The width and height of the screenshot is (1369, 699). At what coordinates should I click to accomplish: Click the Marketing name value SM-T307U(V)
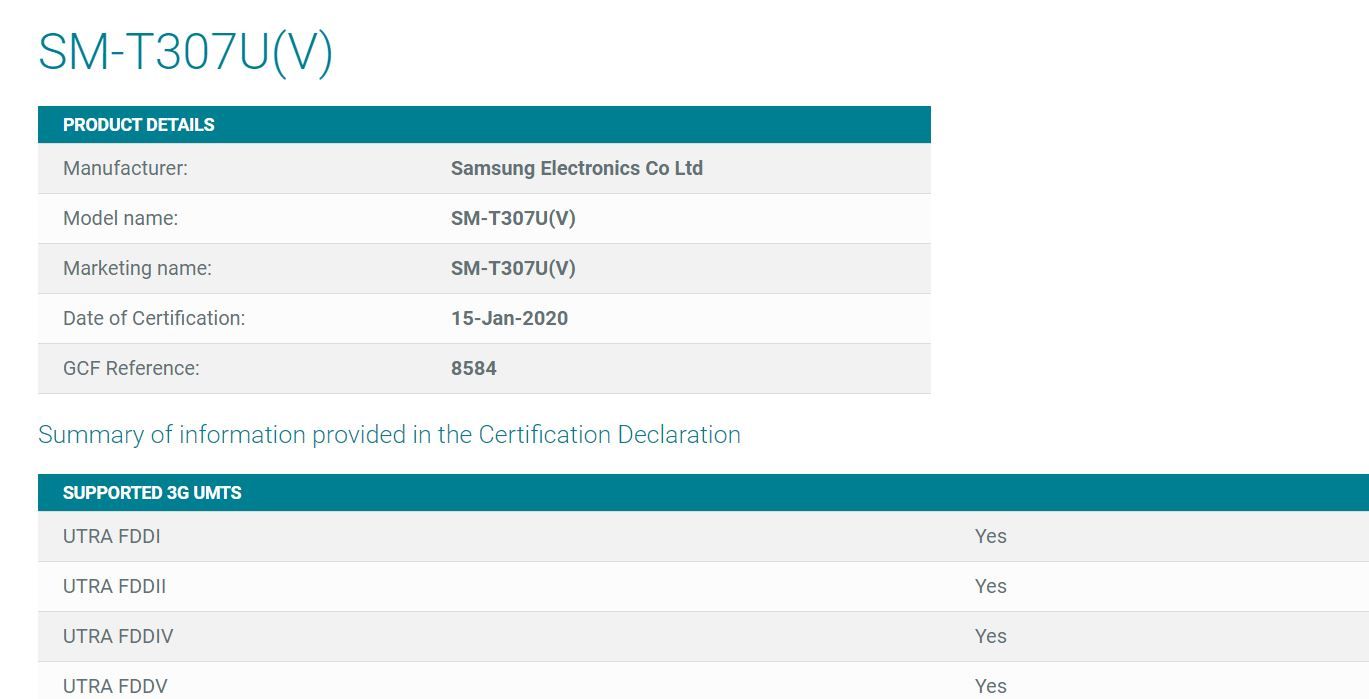[513, 268]
